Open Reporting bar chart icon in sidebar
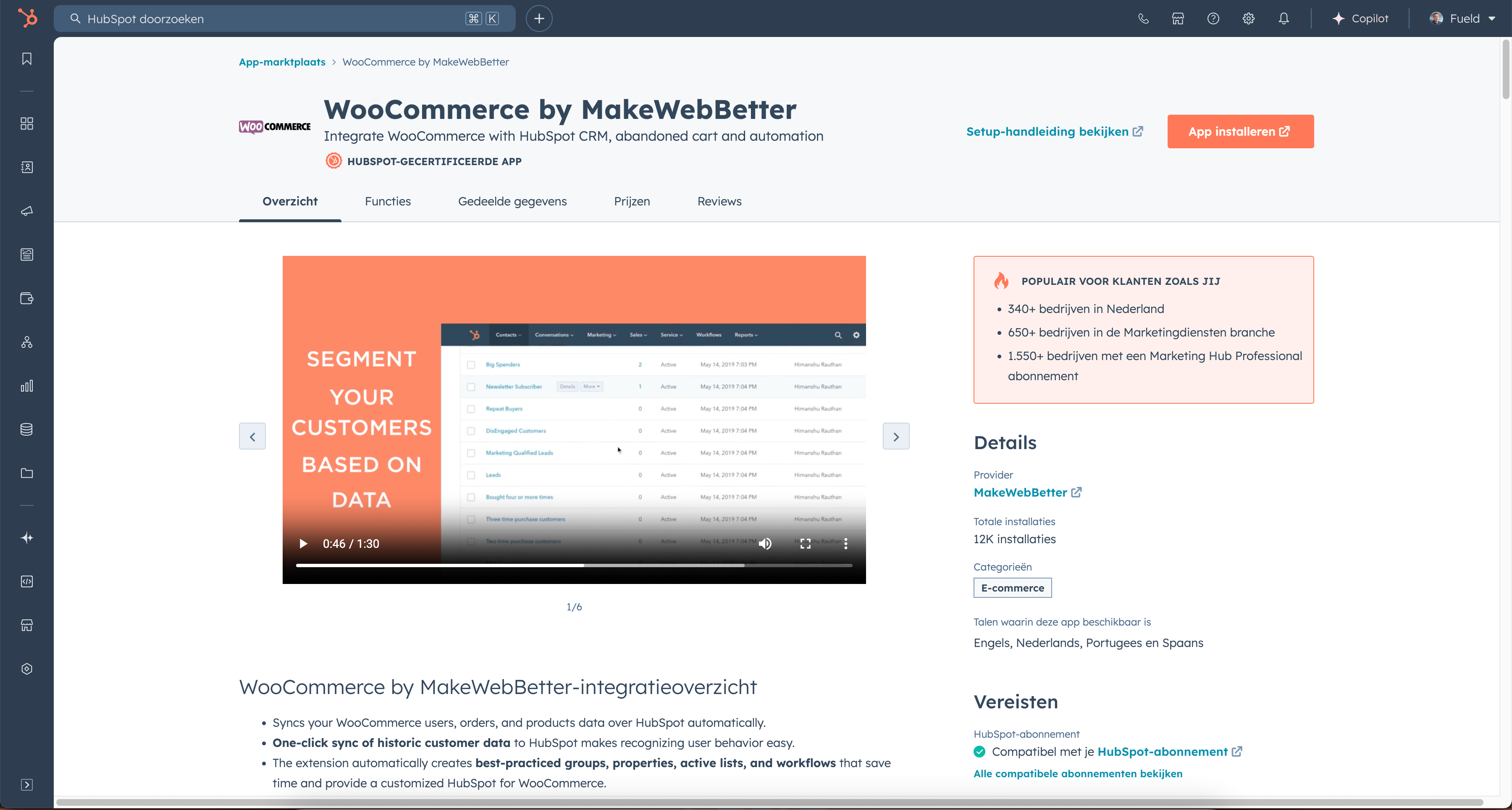The height and width of the screenshot is (810, 1512). [27, 386]
